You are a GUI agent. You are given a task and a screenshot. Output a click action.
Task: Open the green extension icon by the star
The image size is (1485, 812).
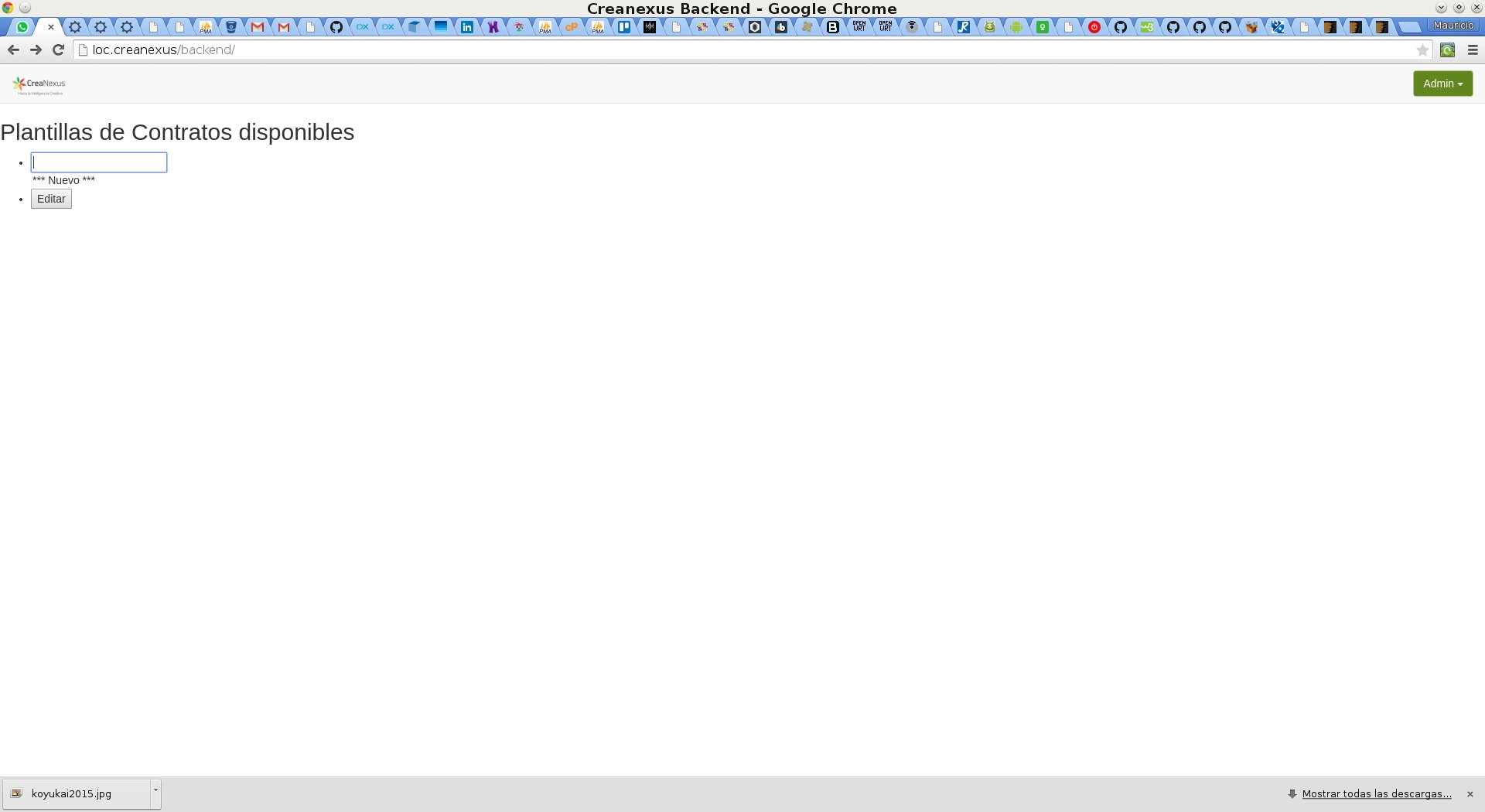[1448, 49]
